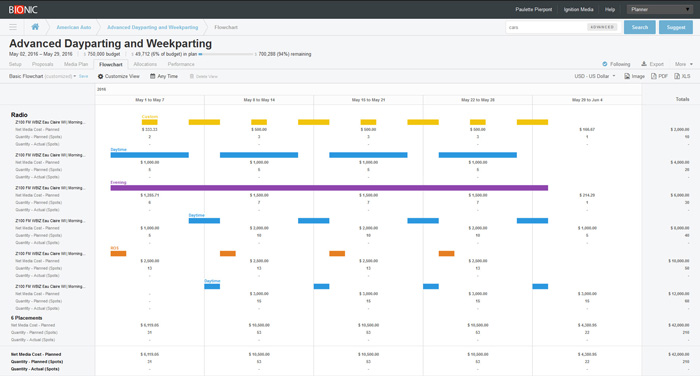This screenshot has height=376, width=700.
Task: Click the Search button
Action: coord(640,27)
